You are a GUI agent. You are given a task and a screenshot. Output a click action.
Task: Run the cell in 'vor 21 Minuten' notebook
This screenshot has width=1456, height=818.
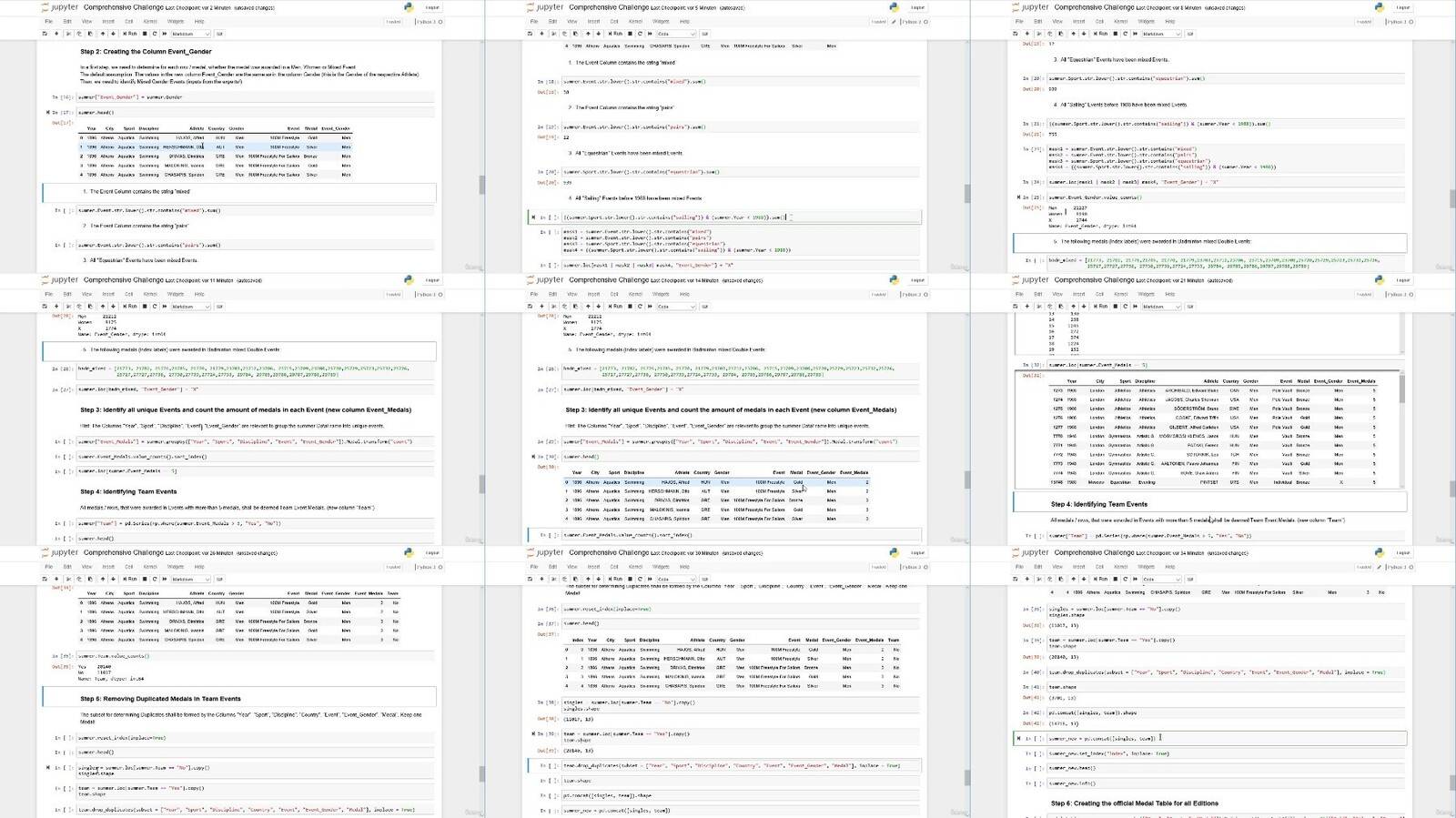[x=1102, y=307]
